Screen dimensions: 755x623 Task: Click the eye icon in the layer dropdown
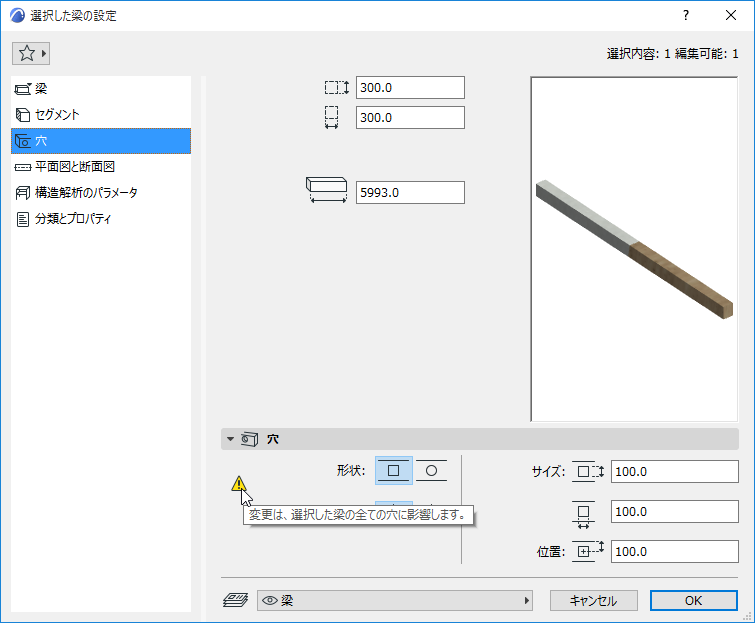click(270, 600)
